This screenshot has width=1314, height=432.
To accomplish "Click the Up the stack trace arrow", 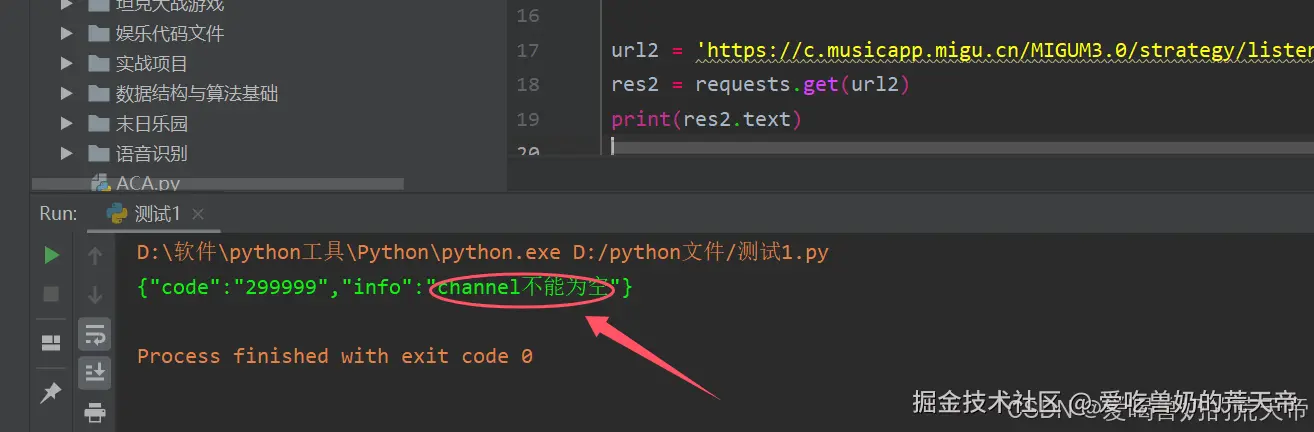I will pyautogui.click(x=95, y=256).
